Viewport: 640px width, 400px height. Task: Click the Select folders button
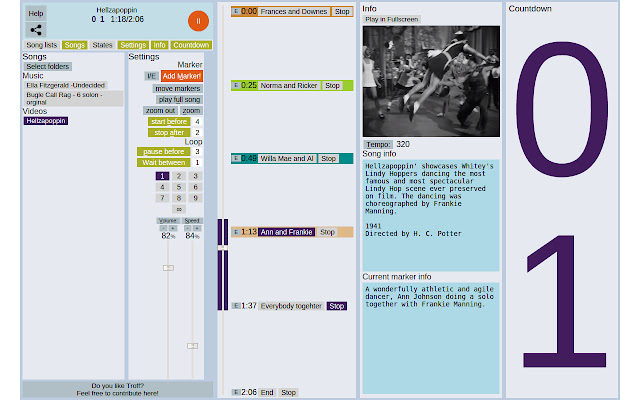pos(48,66)
